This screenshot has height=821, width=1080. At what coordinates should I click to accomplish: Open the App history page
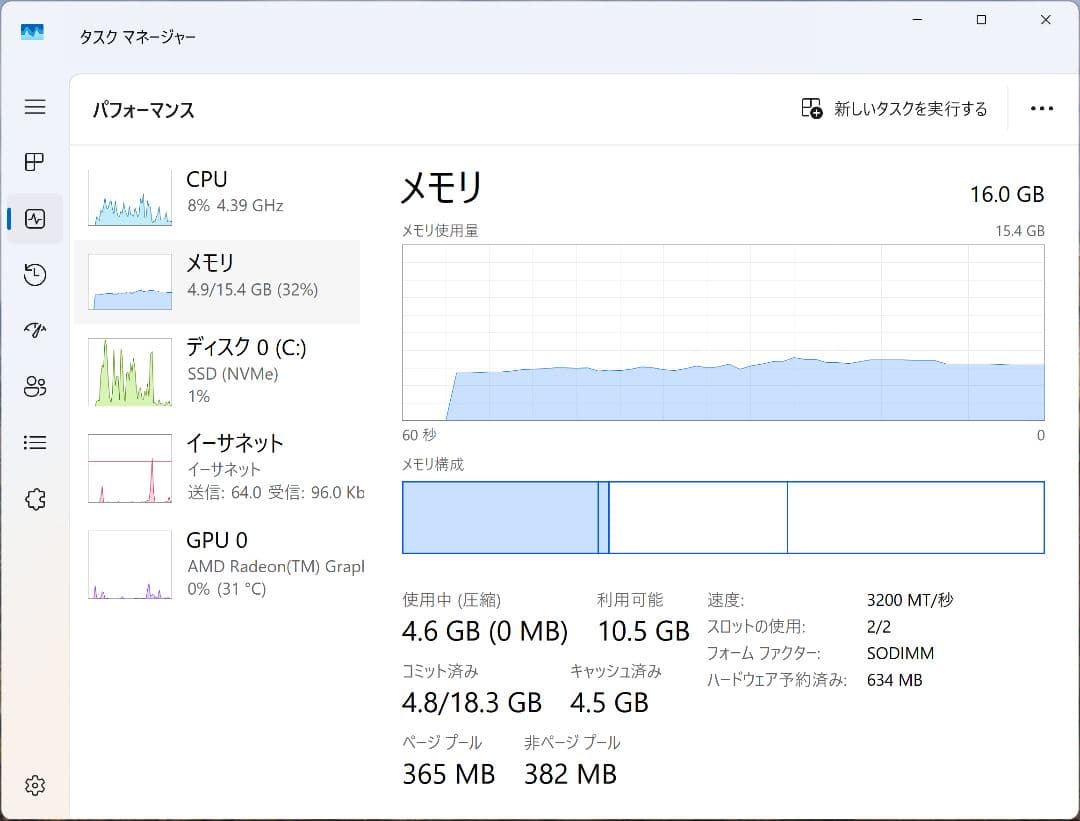point(34,274)
